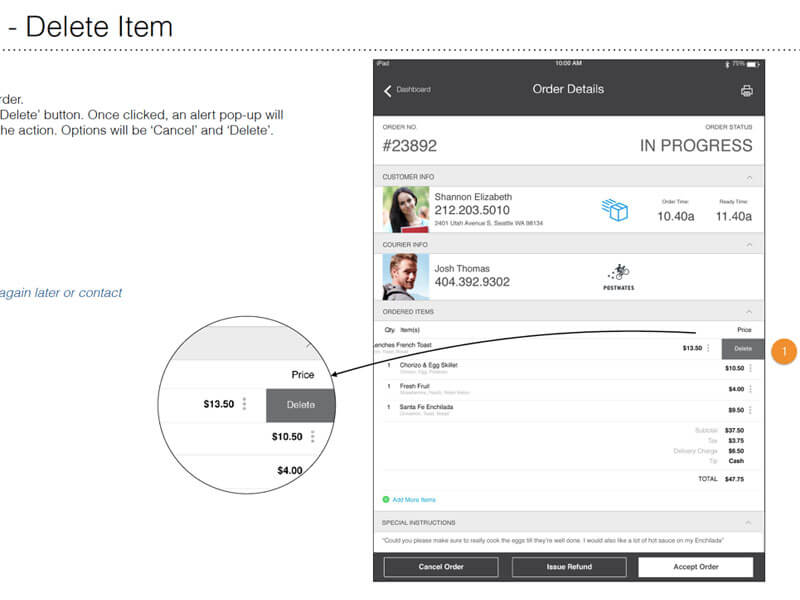This screenshot has width=800, height=600.
Task: Tap the back arrow next to Dashboard
Action: click(x=388, y=89)
